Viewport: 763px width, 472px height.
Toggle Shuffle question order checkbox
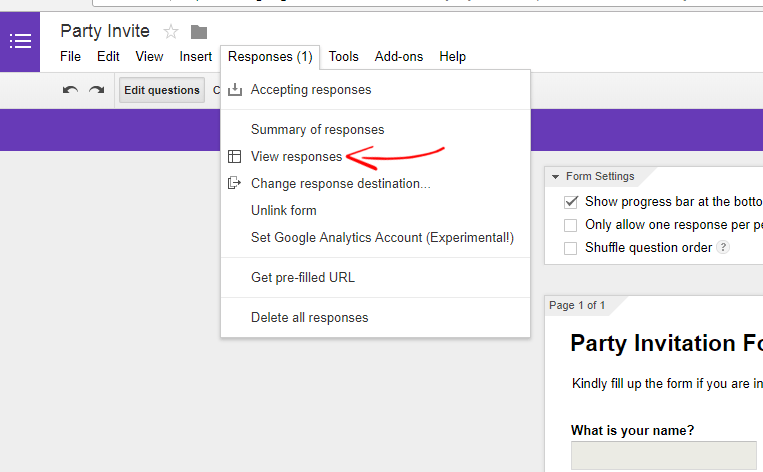571,248
